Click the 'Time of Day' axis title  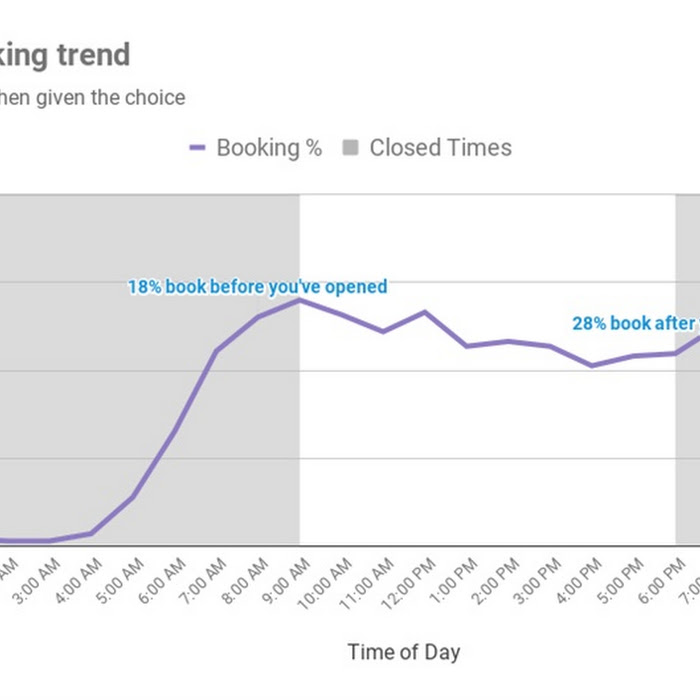point(404,652)
